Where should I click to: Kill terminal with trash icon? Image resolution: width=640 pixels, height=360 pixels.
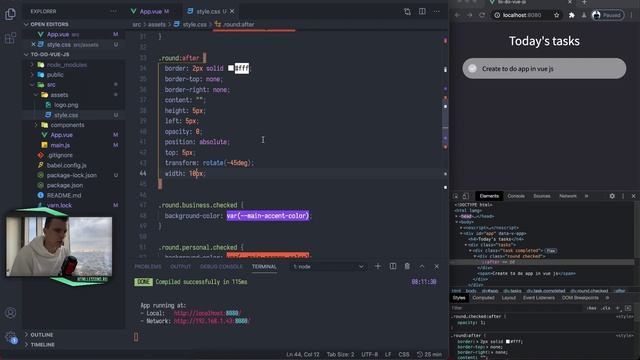tap(407, 266)
